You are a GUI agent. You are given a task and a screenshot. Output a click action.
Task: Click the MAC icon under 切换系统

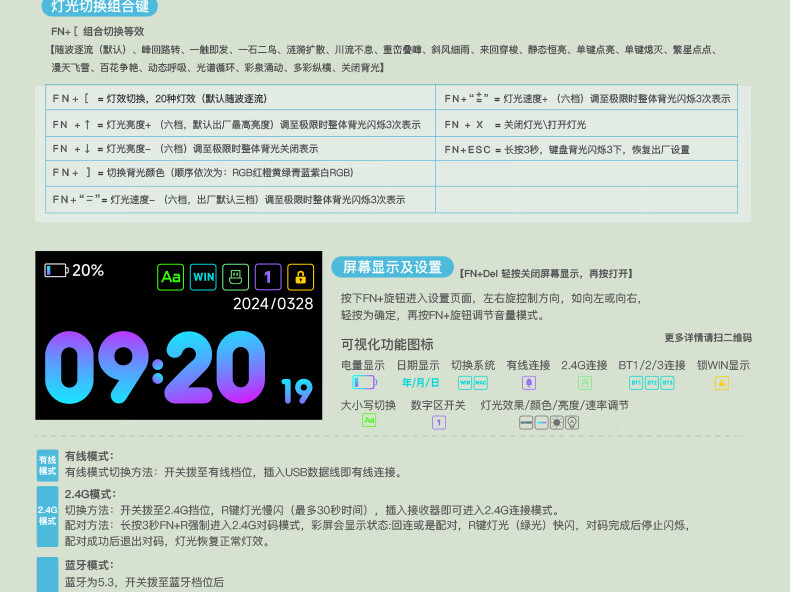tap(481, 382)
